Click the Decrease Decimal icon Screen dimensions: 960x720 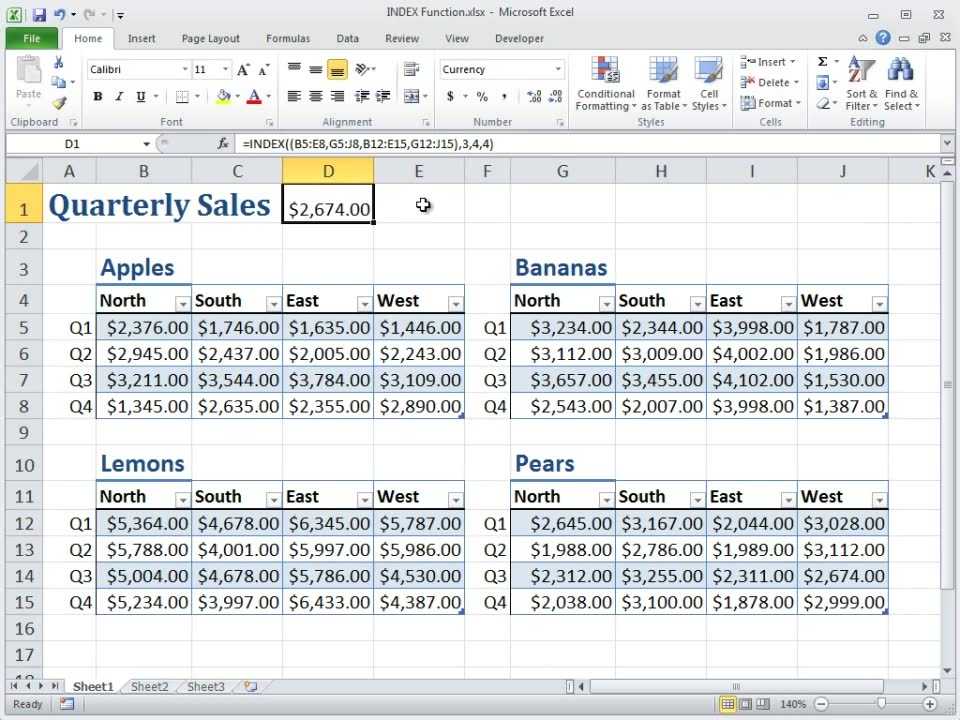point(555,97)
